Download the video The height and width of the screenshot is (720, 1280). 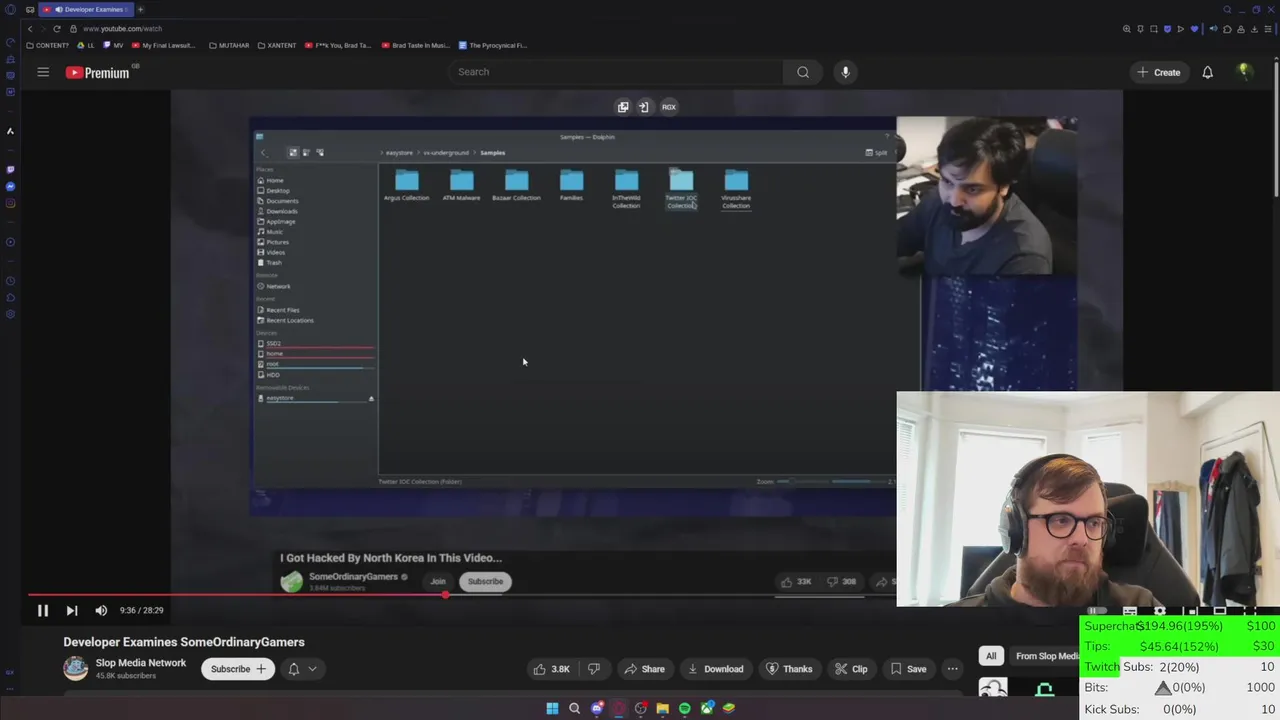pyautogui.click(x=715, y=669)
